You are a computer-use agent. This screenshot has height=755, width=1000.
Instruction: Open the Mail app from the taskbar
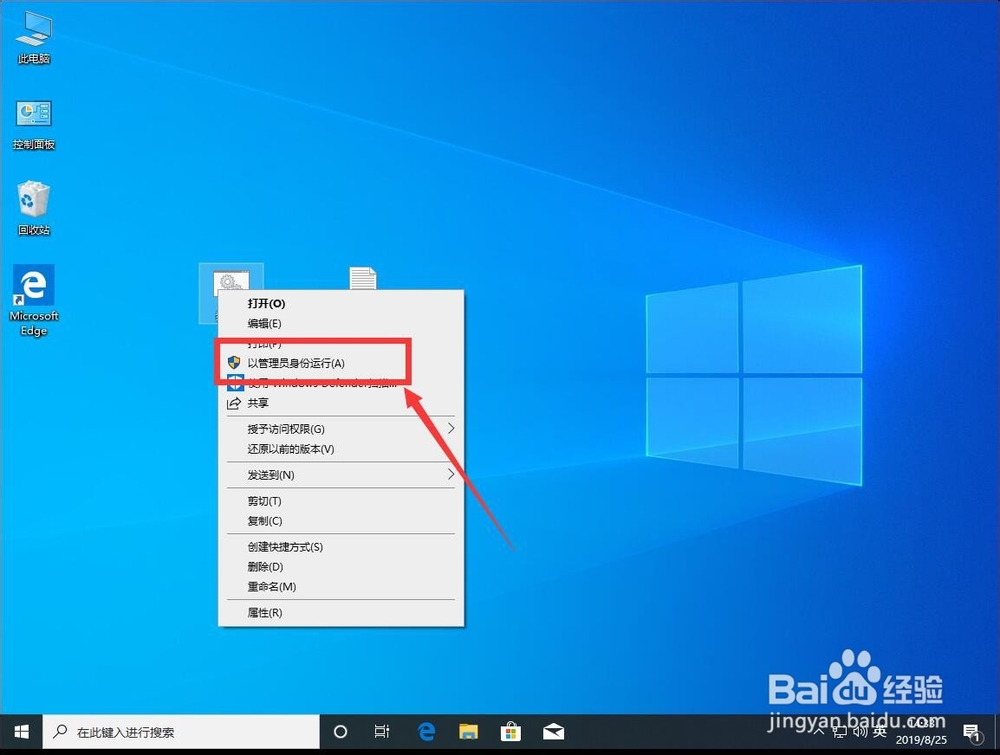(553, 732)
